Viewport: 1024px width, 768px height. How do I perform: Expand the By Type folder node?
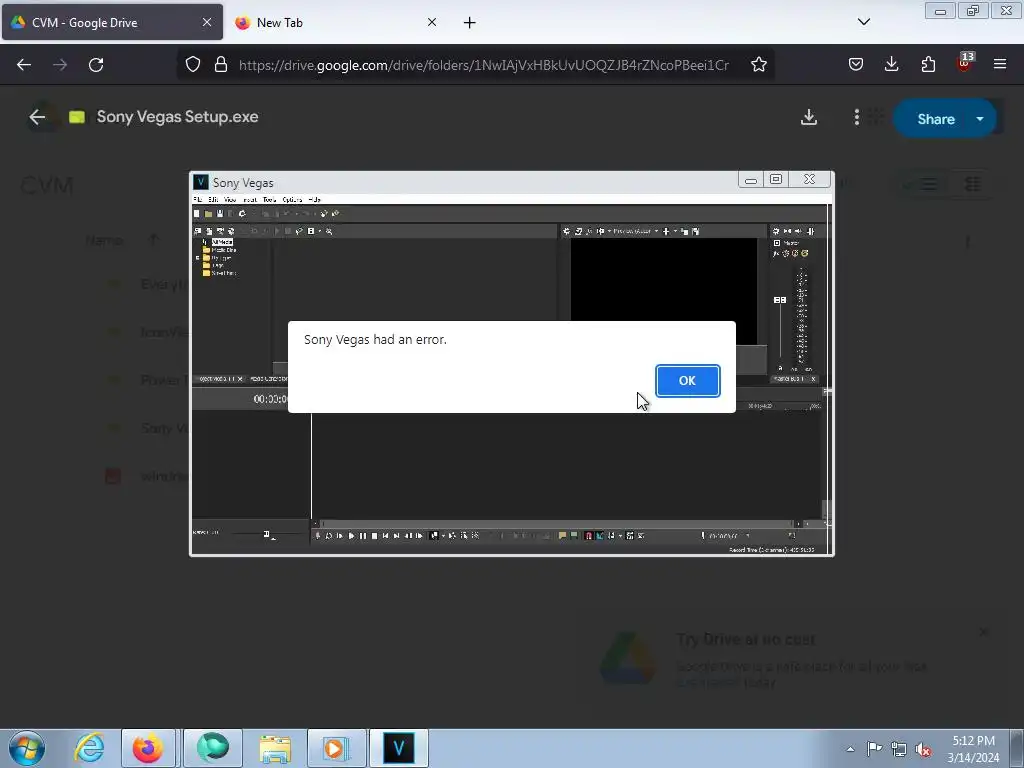(197, 258)
